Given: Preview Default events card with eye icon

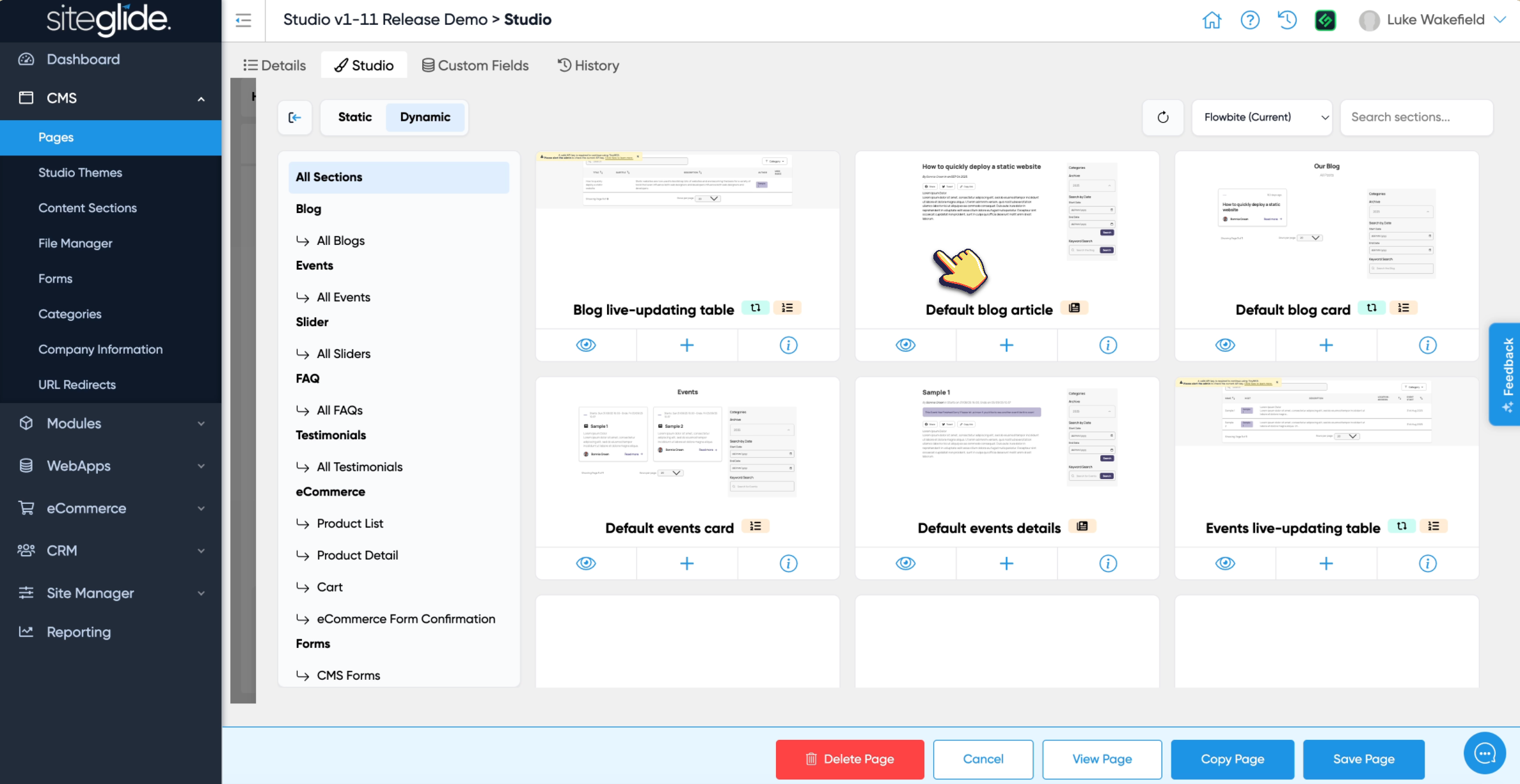Looking at the screenshot, I should pos(585,563).
